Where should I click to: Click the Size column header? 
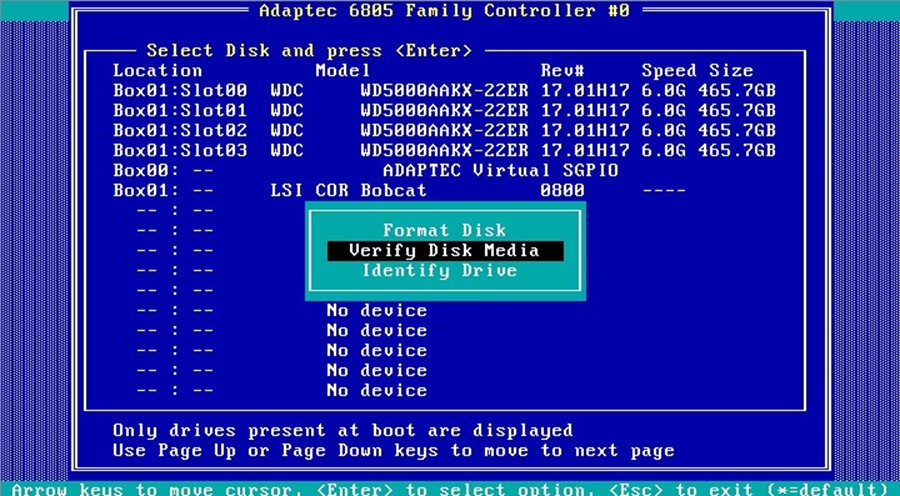[x=733, y=71]
